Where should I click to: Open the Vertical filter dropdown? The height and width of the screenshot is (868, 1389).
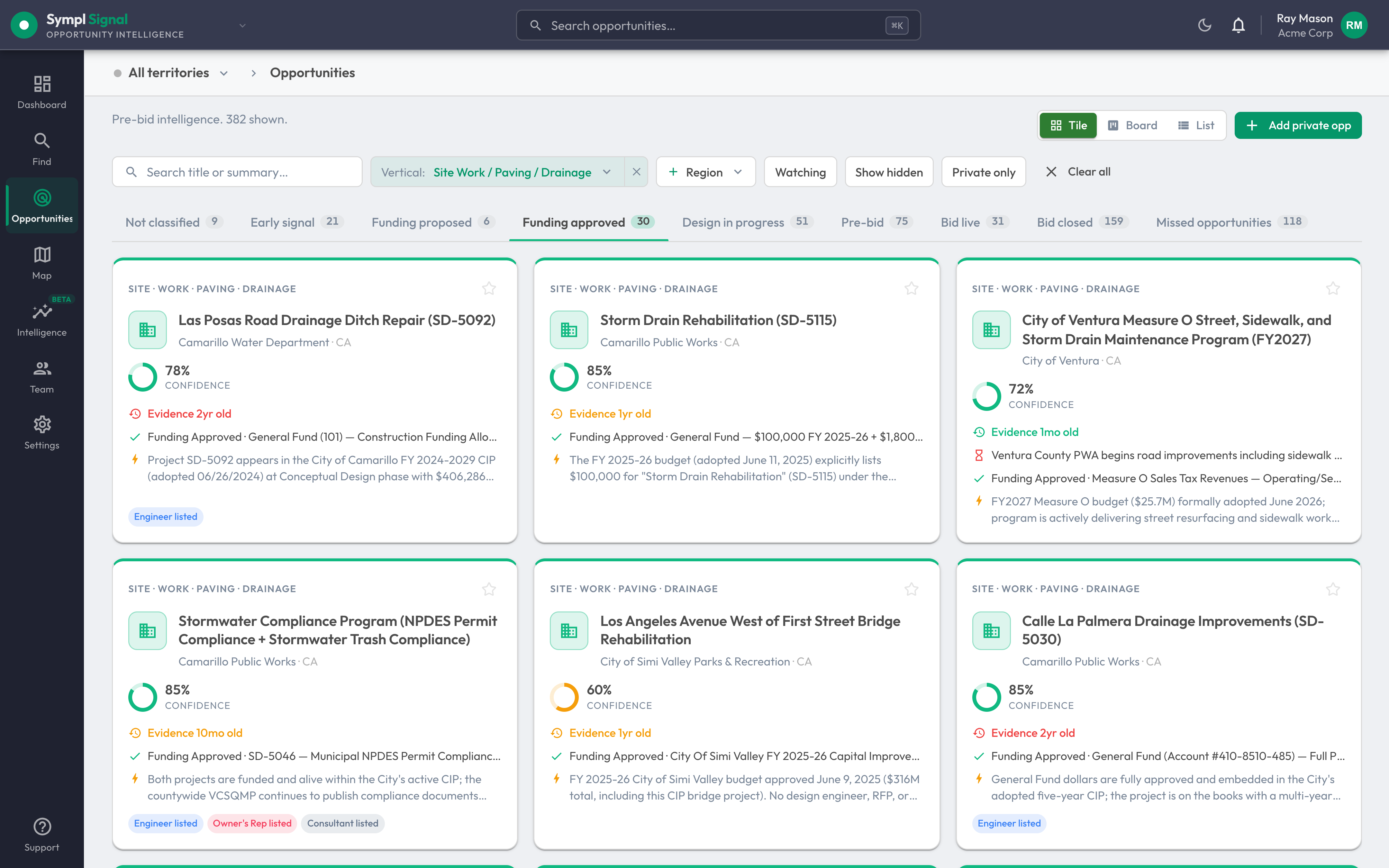(497, 172)
